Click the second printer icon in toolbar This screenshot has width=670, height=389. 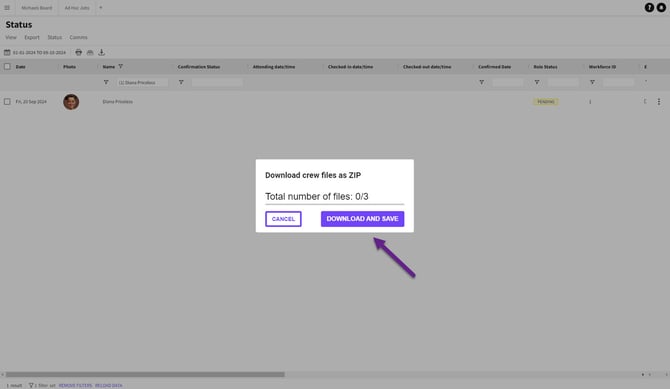click(90, 52)
